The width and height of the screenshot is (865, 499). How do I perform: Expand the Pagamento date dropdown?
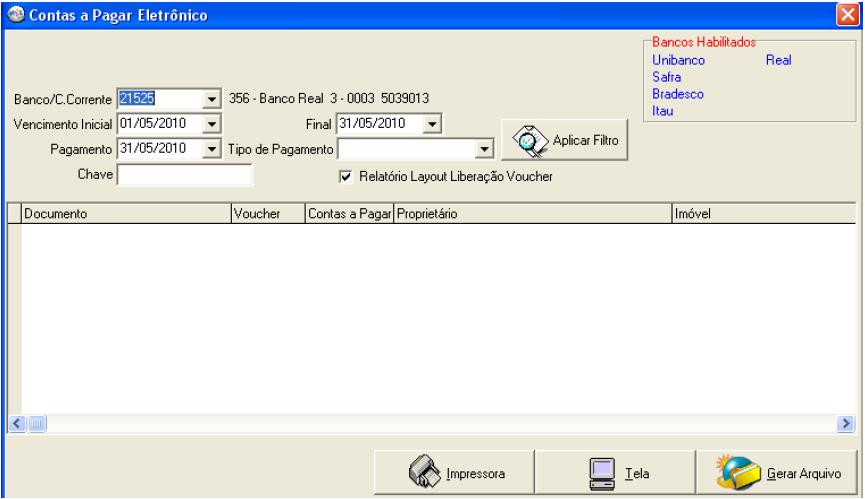tap(211, 149)
